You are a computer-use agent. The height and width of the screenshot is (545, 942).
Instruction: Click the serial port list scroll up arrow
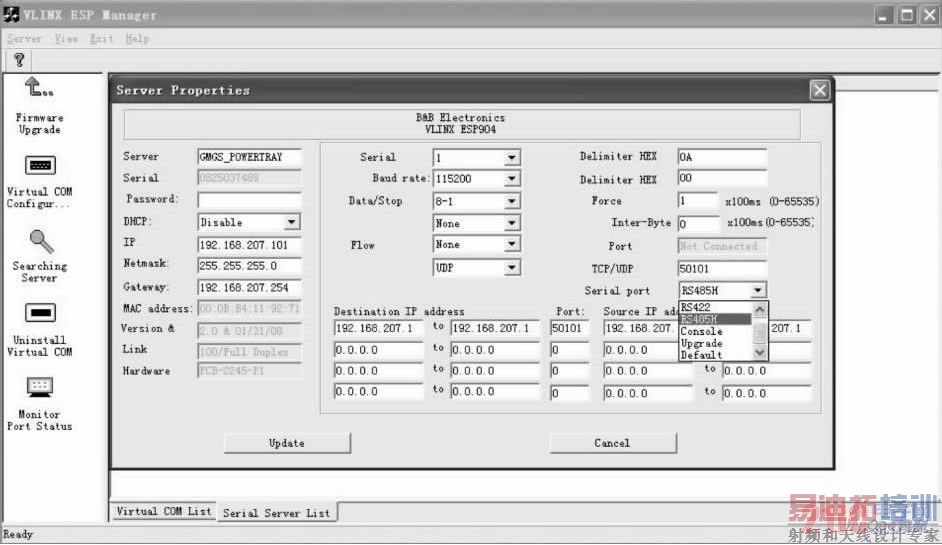pyautogui.click(x=759, y=309)
